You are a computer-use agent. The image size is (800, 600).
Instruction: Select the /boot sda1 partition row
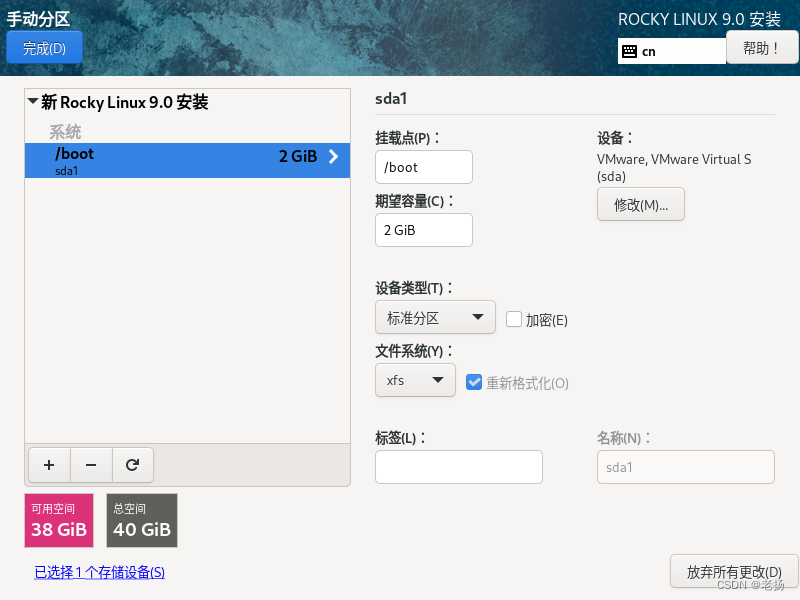click(x=187, y=160)
